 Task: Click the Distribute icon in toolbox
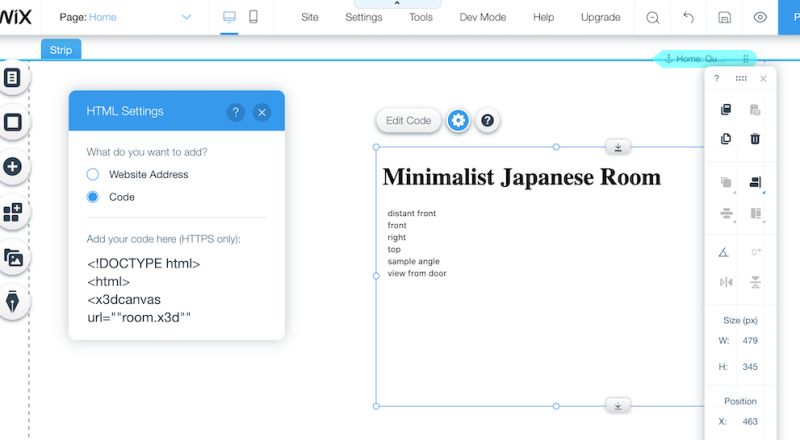tap(726, 213)
